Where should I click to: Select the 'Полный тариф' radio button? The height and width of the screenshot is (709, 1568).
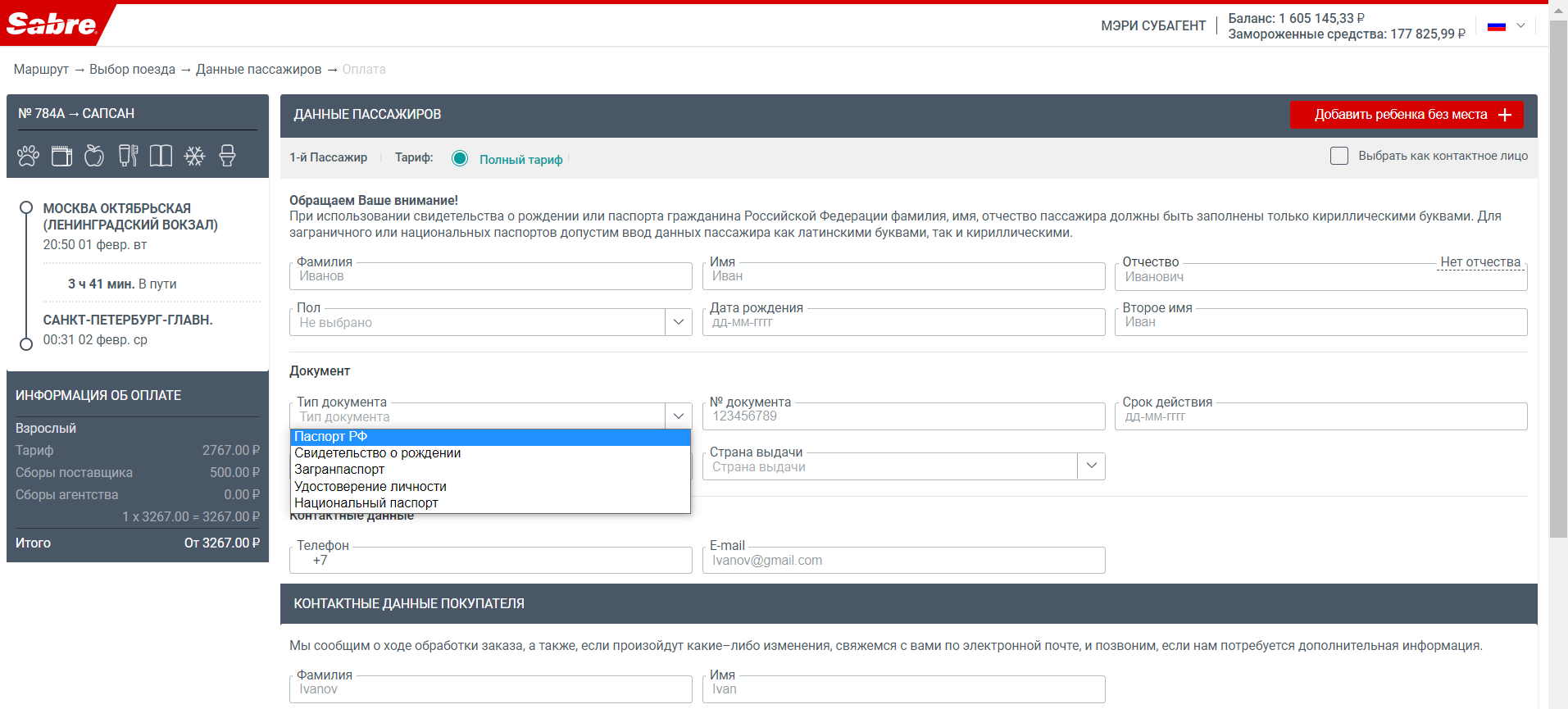pos(460,158)
